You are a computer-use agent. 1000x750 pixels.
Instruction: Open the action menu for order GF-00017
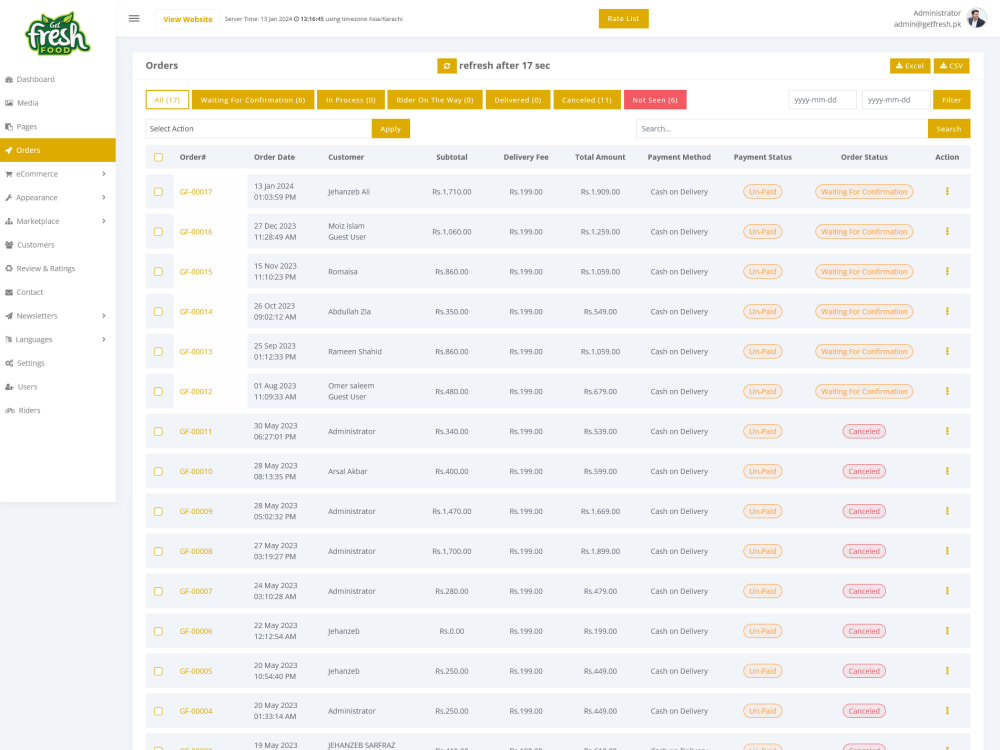tap(947, 191)
